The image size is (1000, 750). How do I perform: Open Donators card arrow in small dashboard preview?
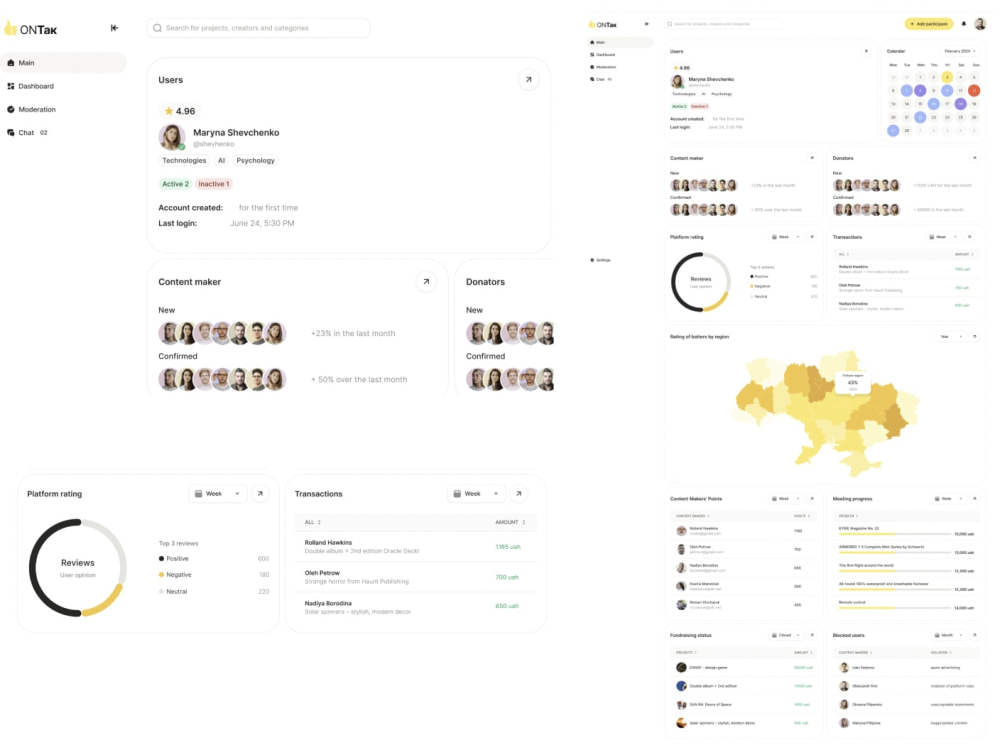point(974,158)
